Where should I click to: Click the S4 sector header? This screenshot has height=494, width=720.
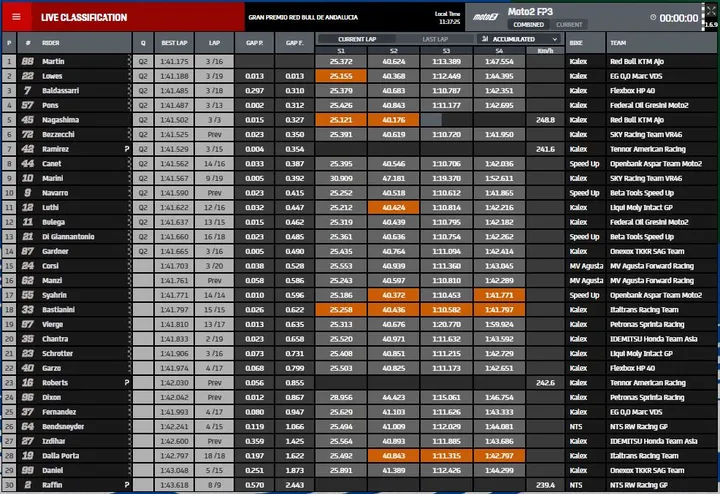pyautogui.click(x=499, y=51)
